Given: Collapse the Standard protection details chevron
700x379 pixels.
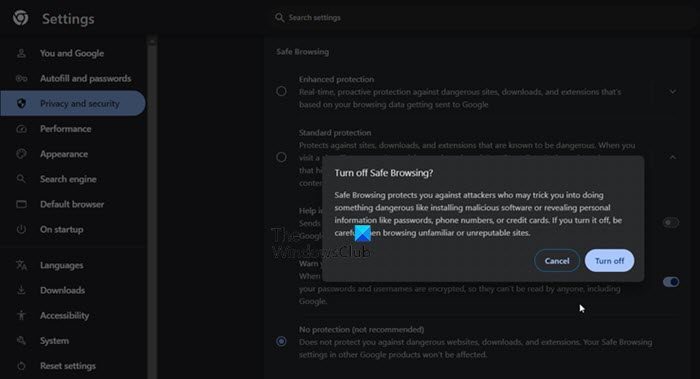Looking at the screenshot, I should [x=672, y=157].
